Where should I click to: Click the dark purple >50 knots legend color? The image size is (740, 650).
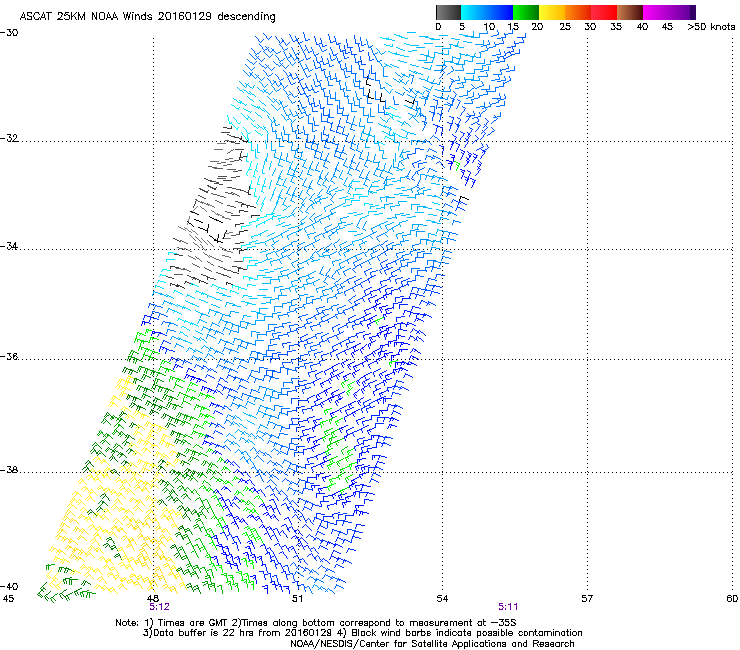pyautogui.click(x=693, y=12)
